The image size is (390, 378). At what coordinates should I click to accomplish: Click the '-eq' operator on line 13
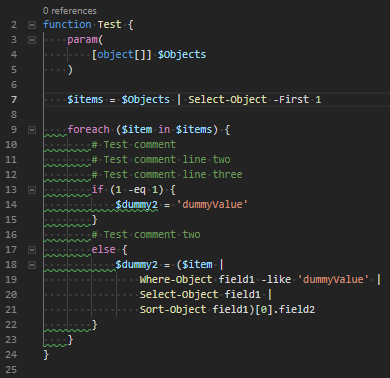[x=137, y=190]
